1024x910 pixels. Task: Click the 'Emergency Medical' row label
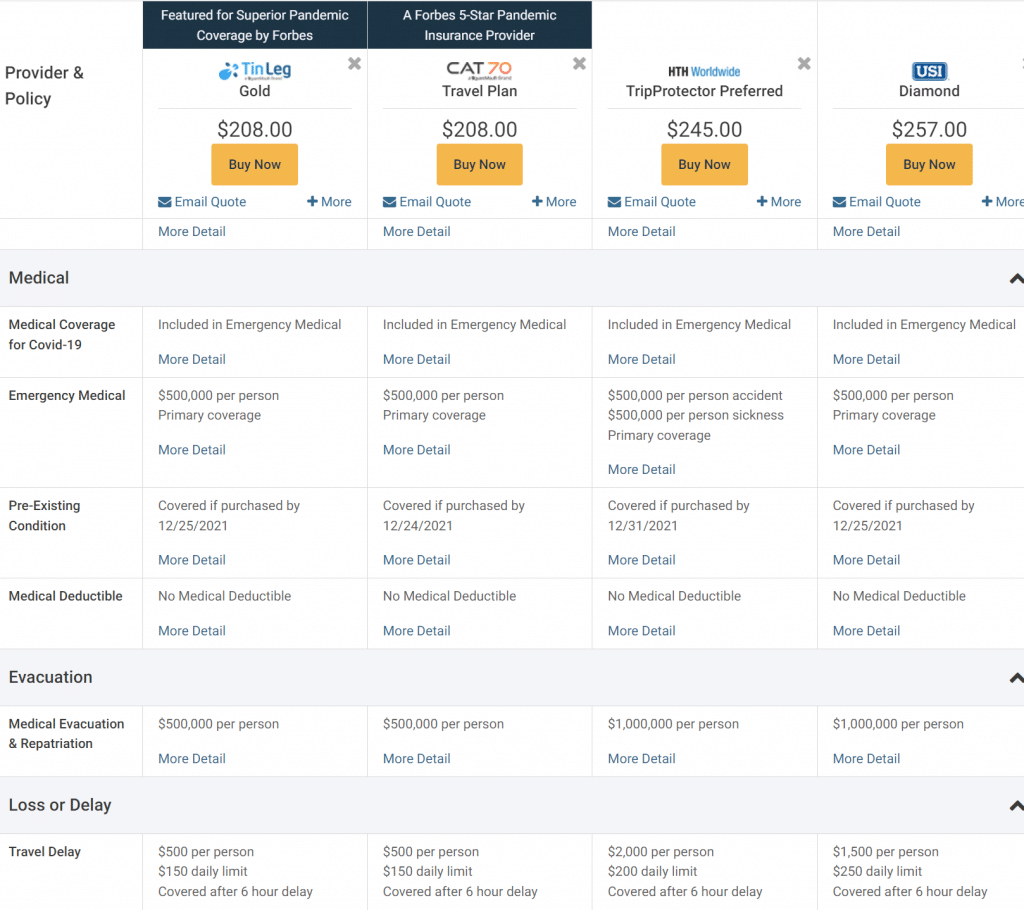click(67, 395)
